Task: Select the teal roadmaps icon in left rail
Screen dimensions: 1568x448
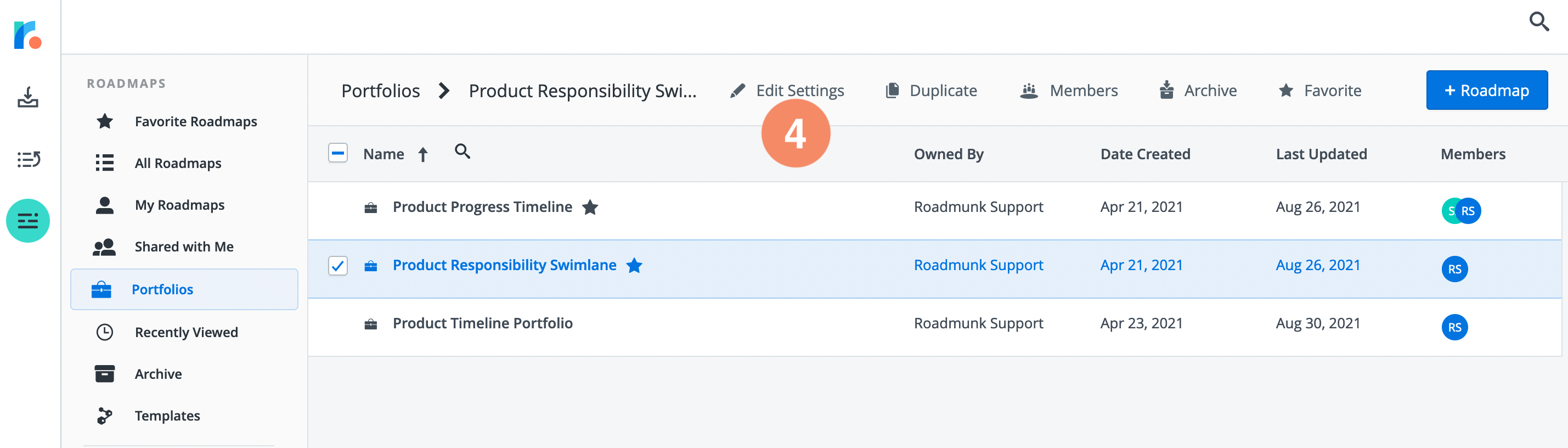Action: pos(28,221)
